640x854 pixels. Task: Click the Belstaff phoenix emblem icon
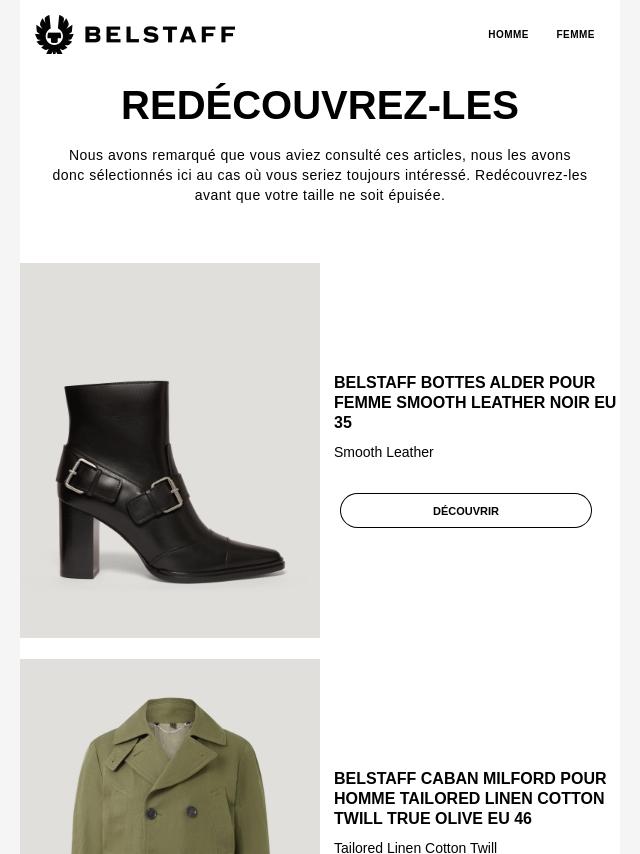54,34
